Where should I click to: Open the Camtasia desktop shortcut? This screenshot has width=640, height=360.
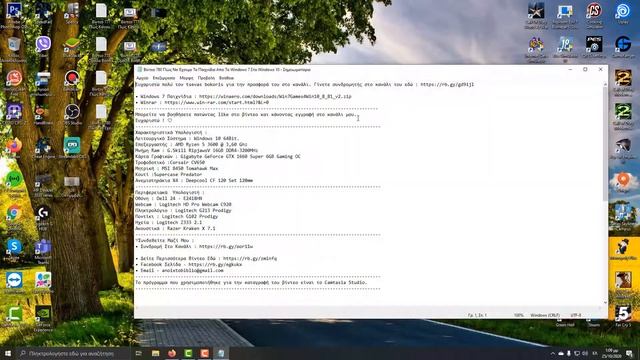click(14, 314)
